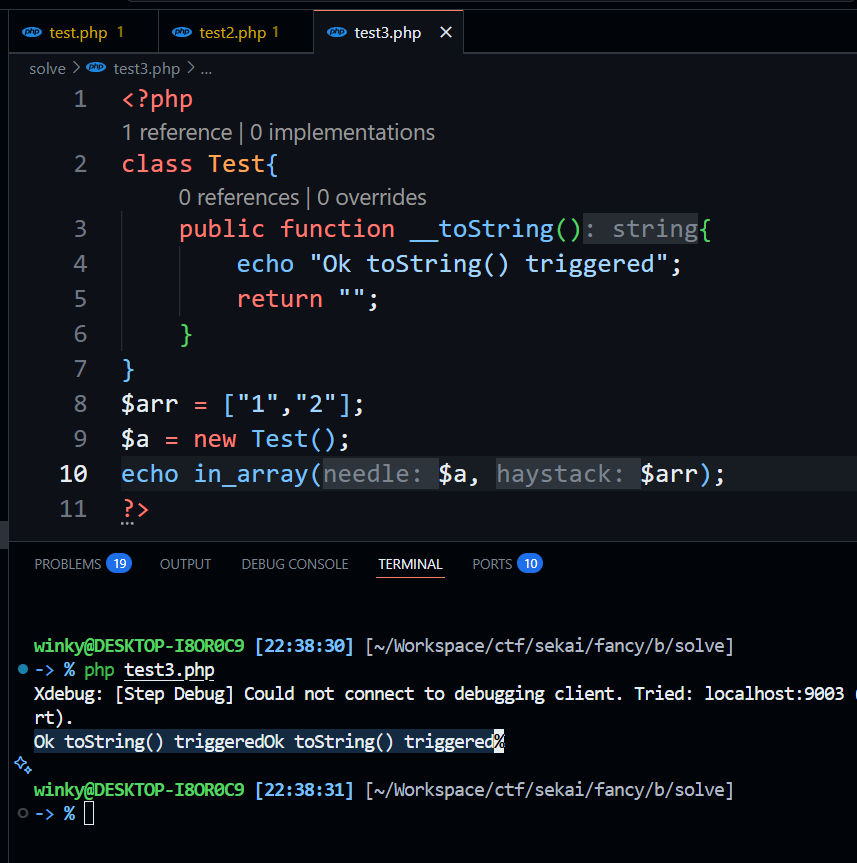Screen dimensions: 857x863
Task: Expand the breadcrumb ellipsis after test3.php
Action: pyautogui.click(x=207, y=68)
